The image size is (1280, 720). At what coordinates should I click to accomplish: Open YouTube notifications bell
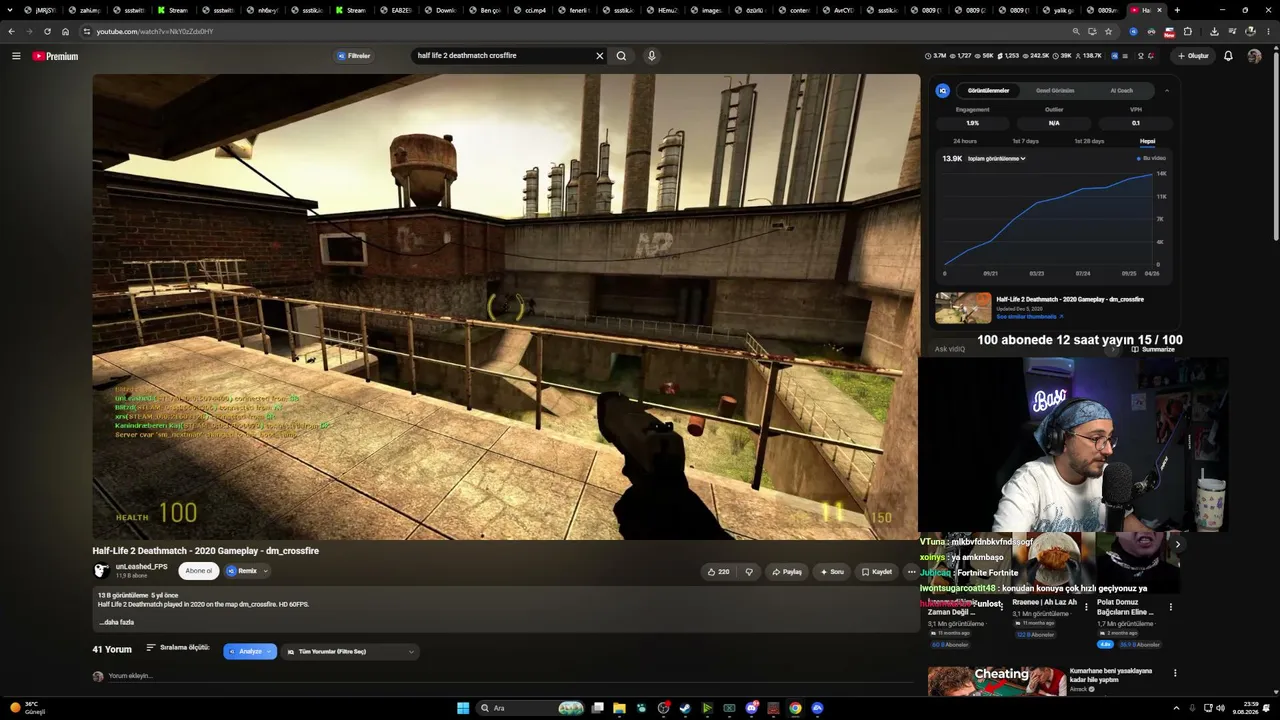(x=1228, y=56)
